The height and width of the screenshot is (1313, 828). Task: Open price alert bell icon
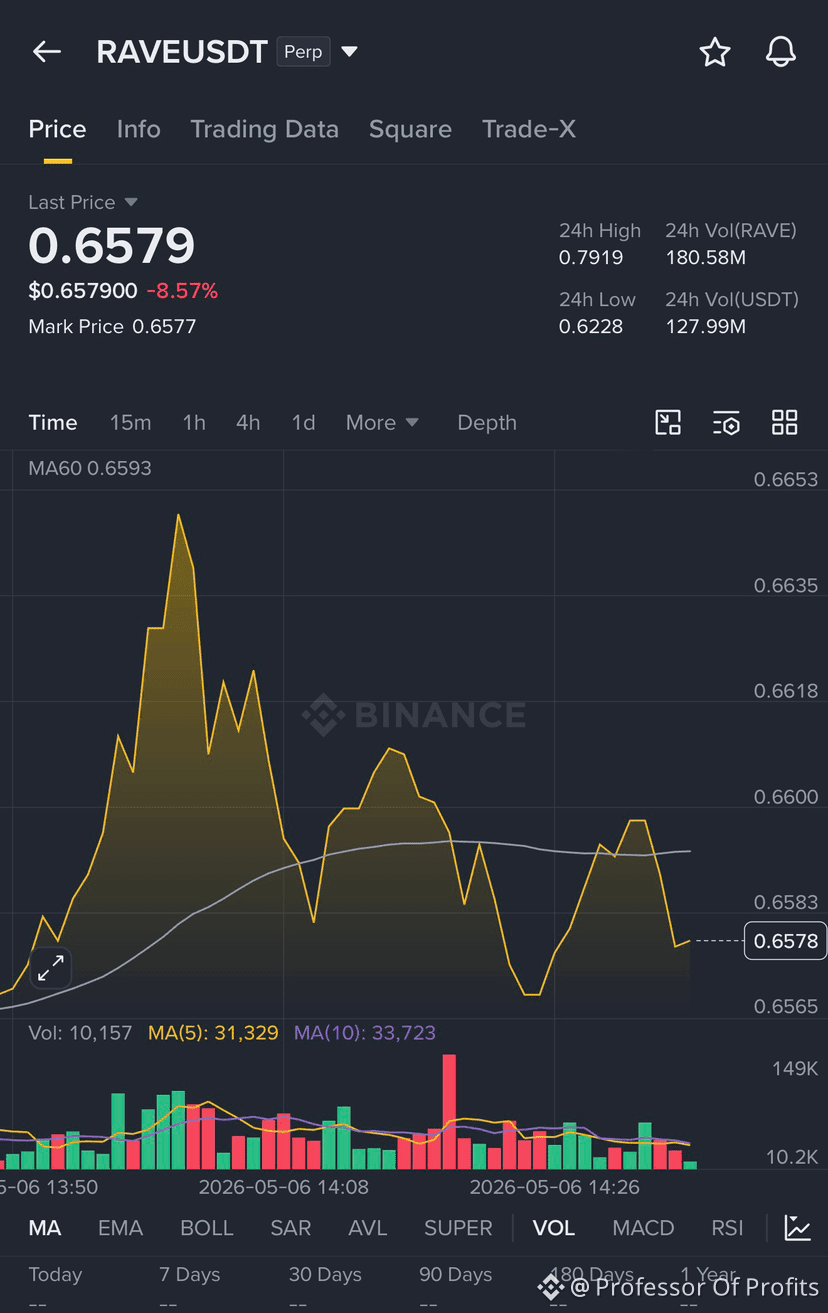pyautogui.click(x=780, y=52)
